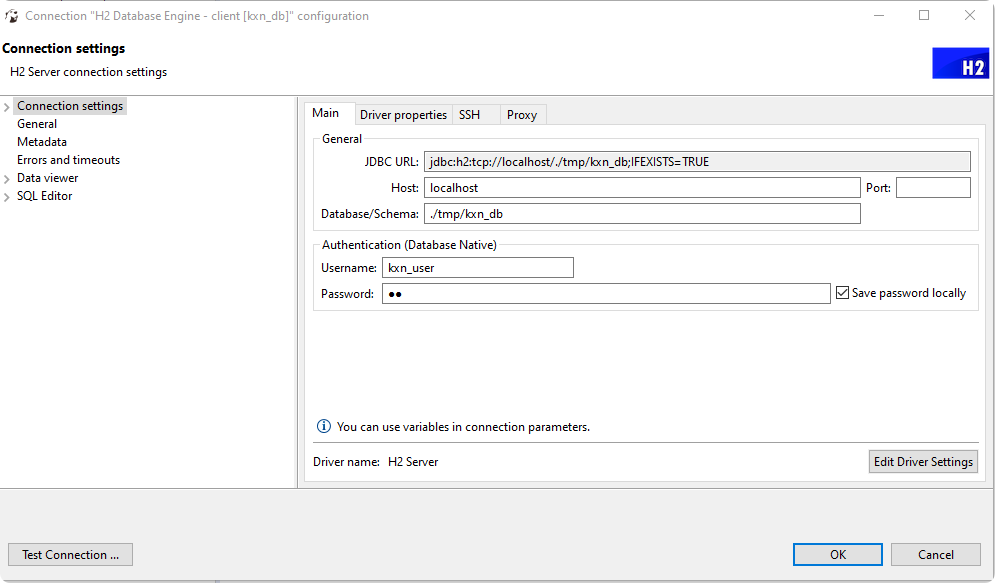Select SQL Editor tree item

pos(44,196)
